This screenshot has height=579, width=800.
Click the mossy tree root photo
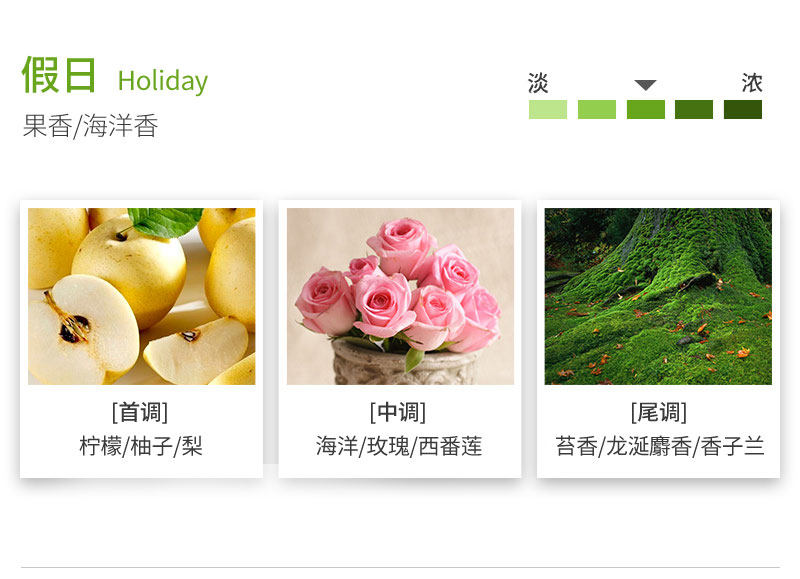[658, 296]
